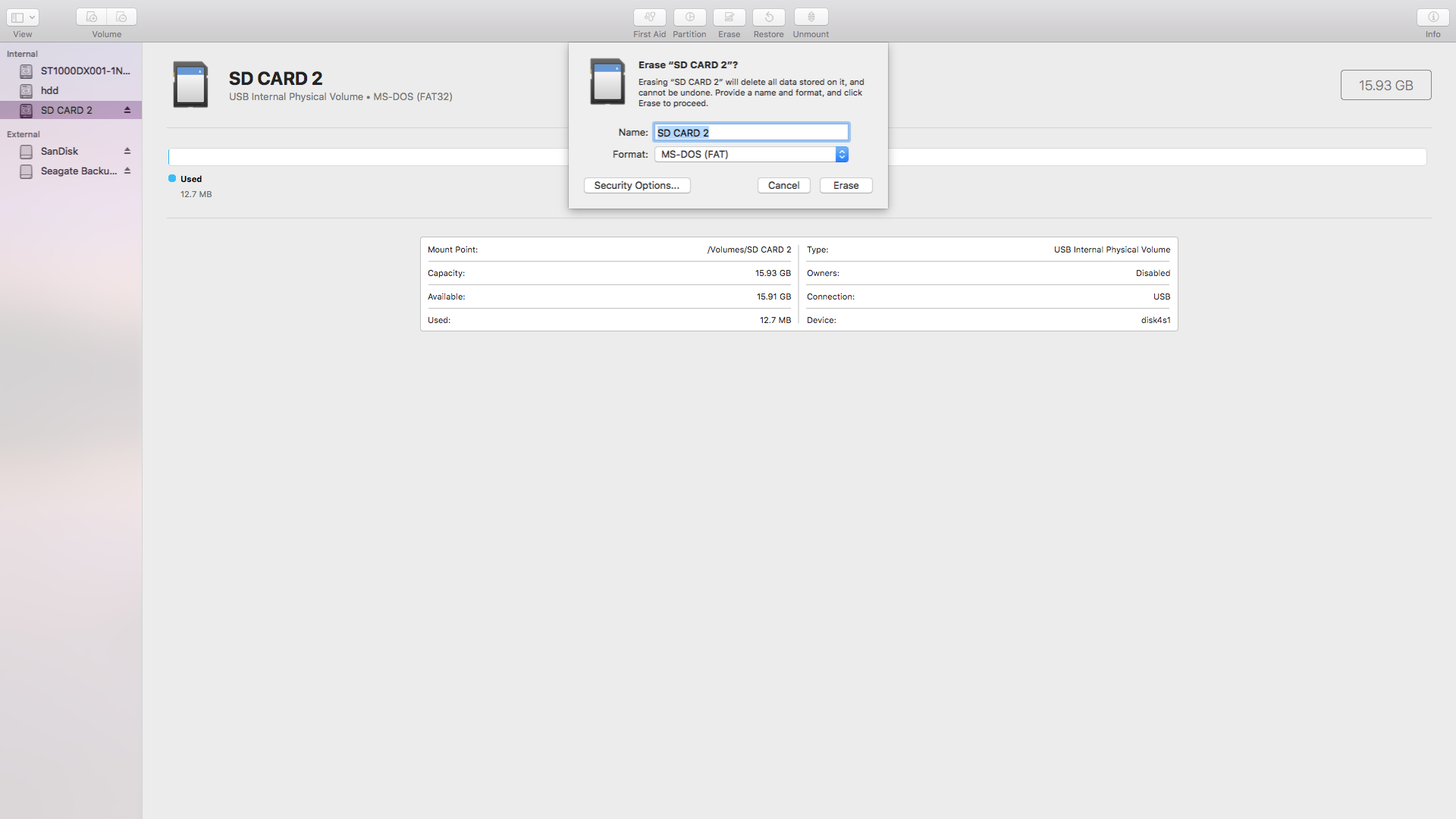Screen dimensions: 1456x819
Task: Click the add Volume icon
Action: [x=91, y=17]
